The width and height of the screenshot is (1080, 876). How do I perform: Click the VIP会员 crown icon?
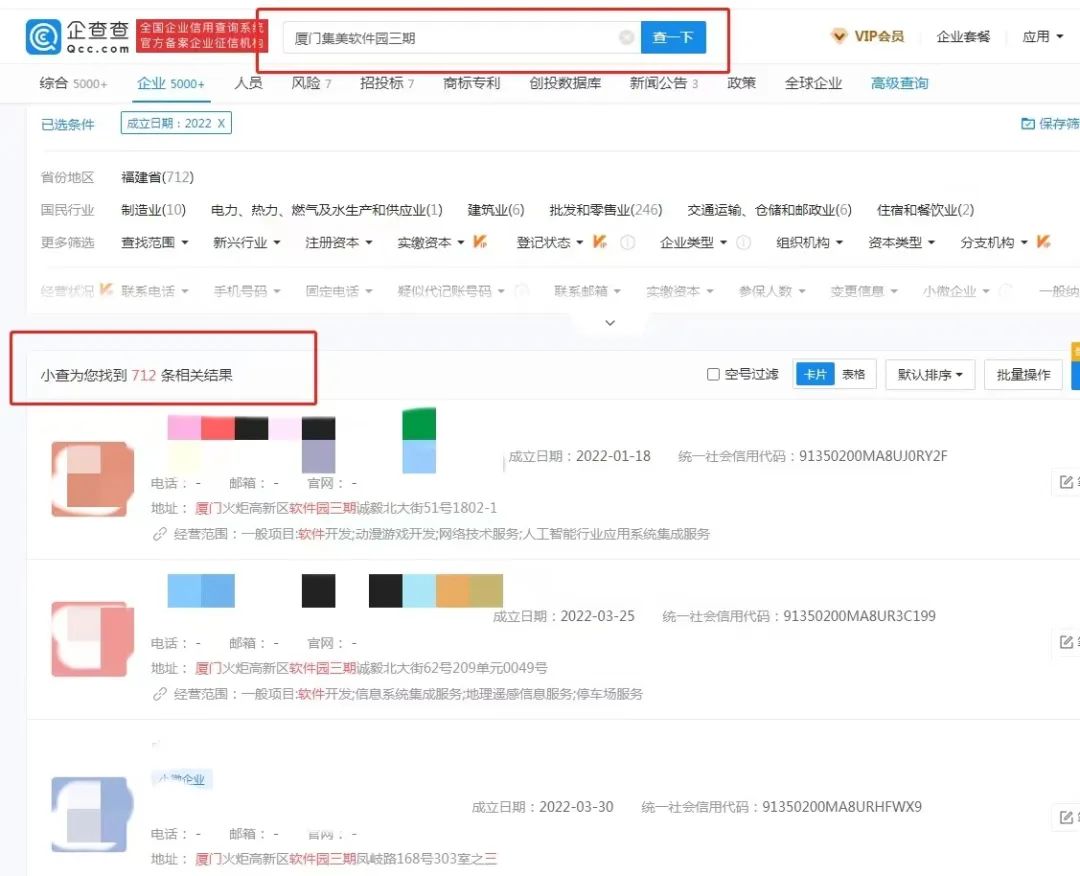(x=838, y=36)
